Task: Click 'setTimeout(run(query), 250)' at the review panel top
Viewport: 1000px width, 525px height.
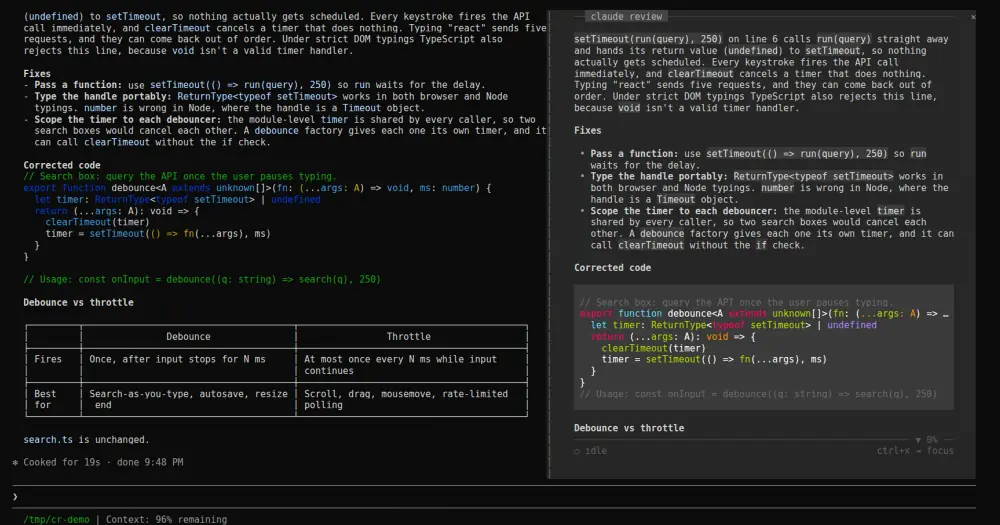Action: click(648, 39)
